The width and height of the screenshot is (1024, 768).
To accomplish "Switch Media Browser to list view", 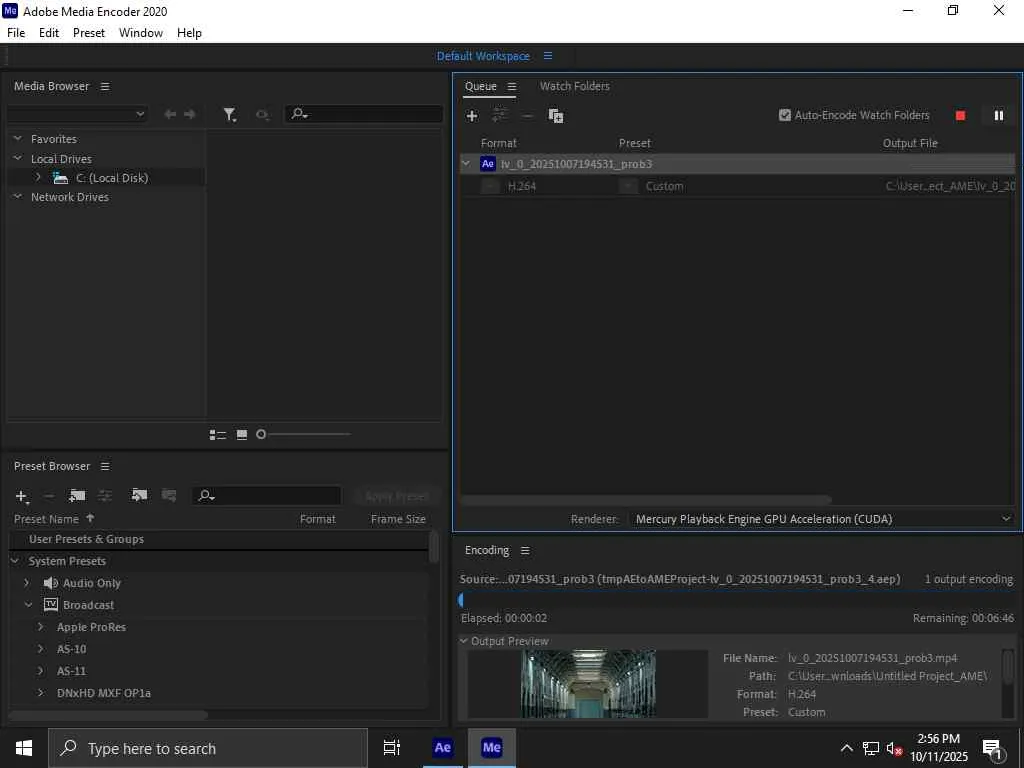I will point(217,435).
